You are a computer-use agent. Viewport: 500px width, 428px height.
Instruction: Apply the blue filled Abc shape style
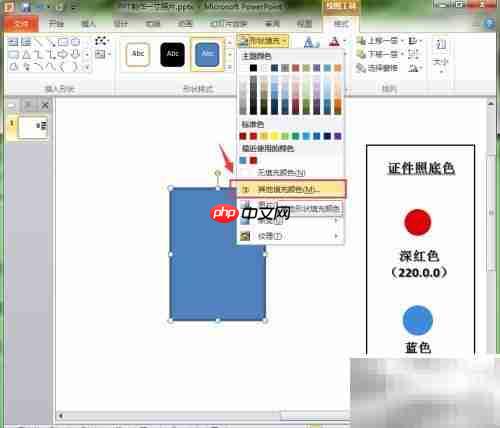(x=207, y=54)
